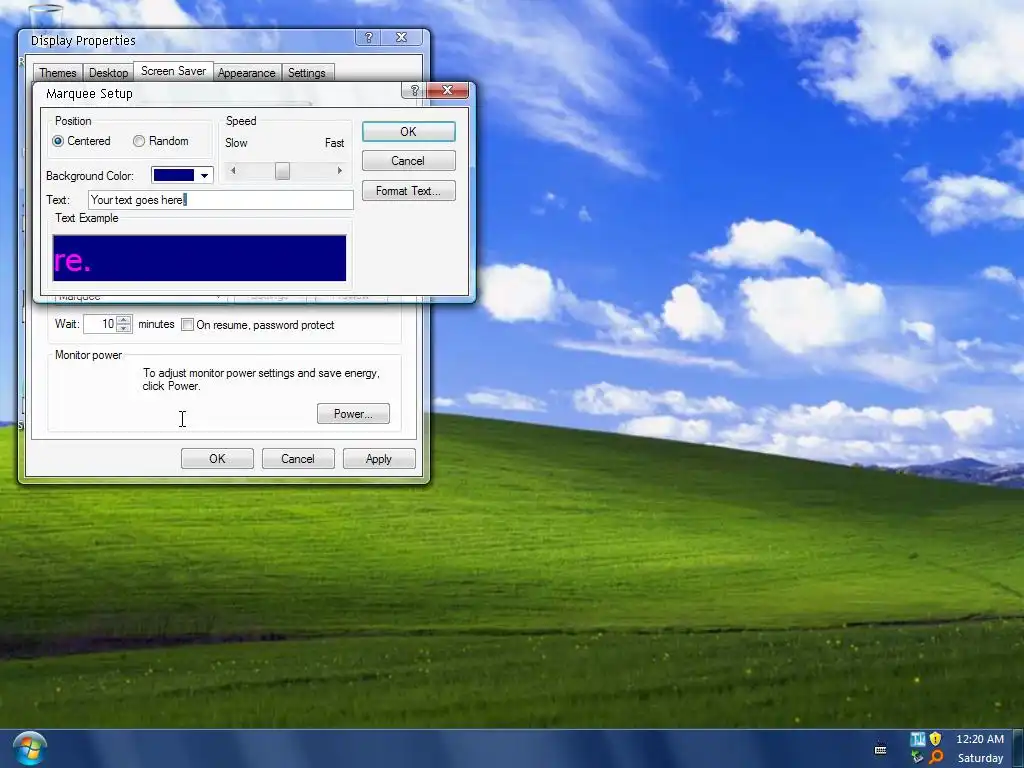Click the safely remove hardware tray icon
1024x768 pixels.
tap(918, 758)
